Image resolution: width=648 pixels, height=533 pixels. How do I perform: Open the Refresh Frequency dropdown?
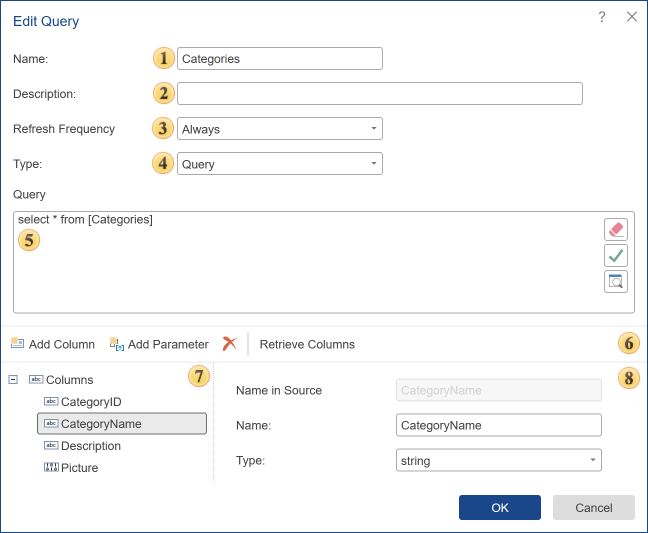click(x=279, y=129)
